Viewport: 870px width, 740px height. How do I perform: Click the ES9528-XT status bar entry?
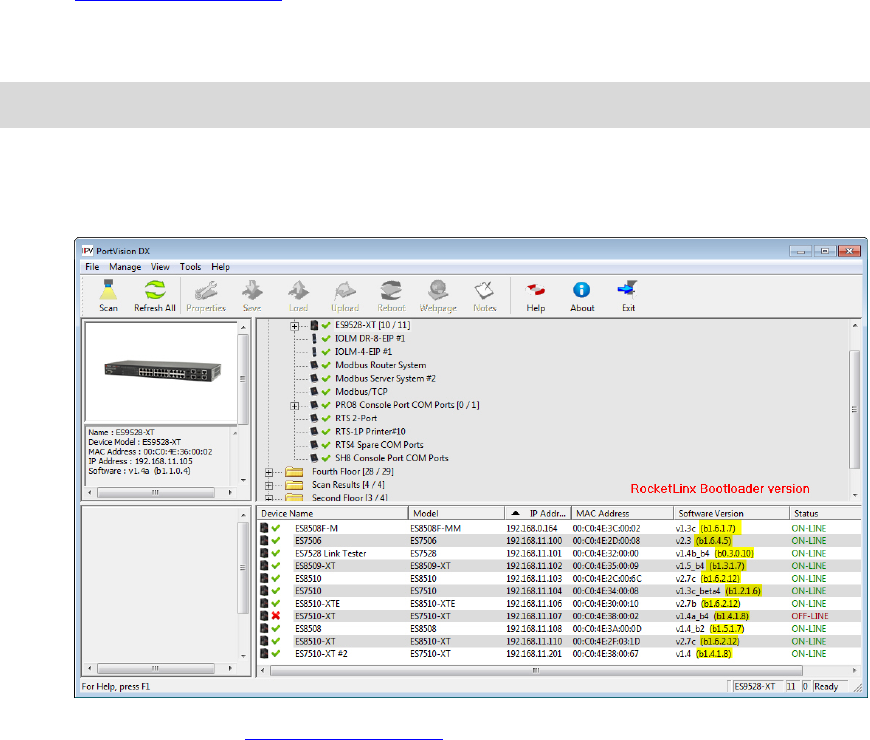(x=756, y=687)
